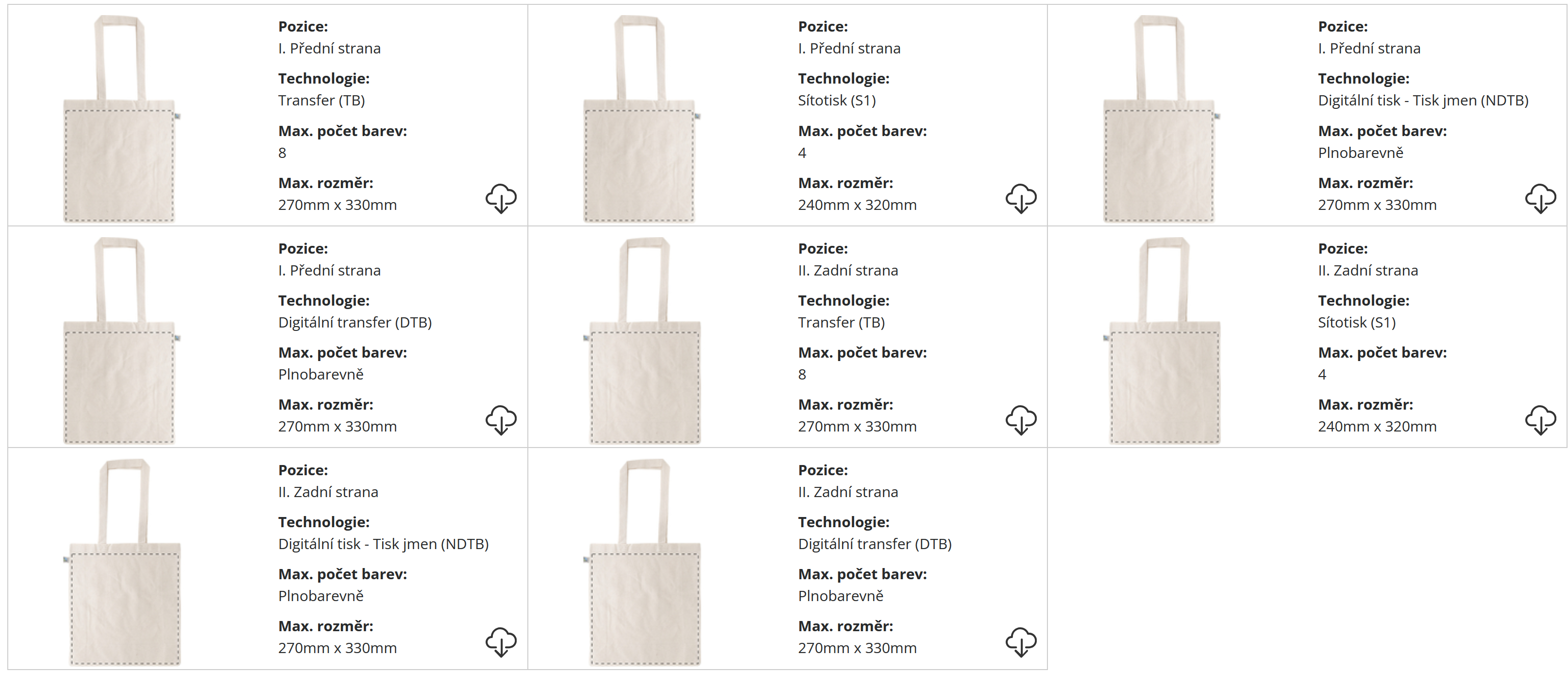This screenshot has height=690, width=1568.
Task: Download front side Tisk jmen (NDTB) template
Action: [1540, 199]
